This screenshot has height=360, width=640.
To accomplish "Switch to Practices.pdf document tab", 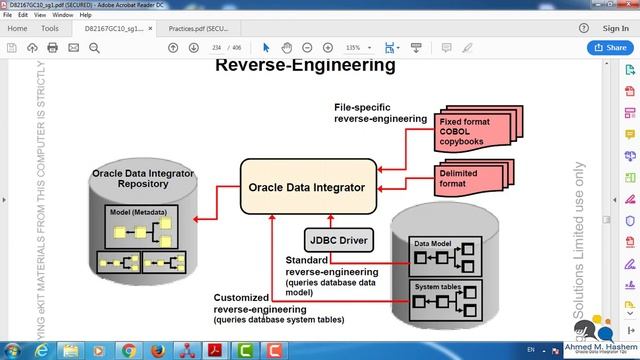I will (199, 29).
